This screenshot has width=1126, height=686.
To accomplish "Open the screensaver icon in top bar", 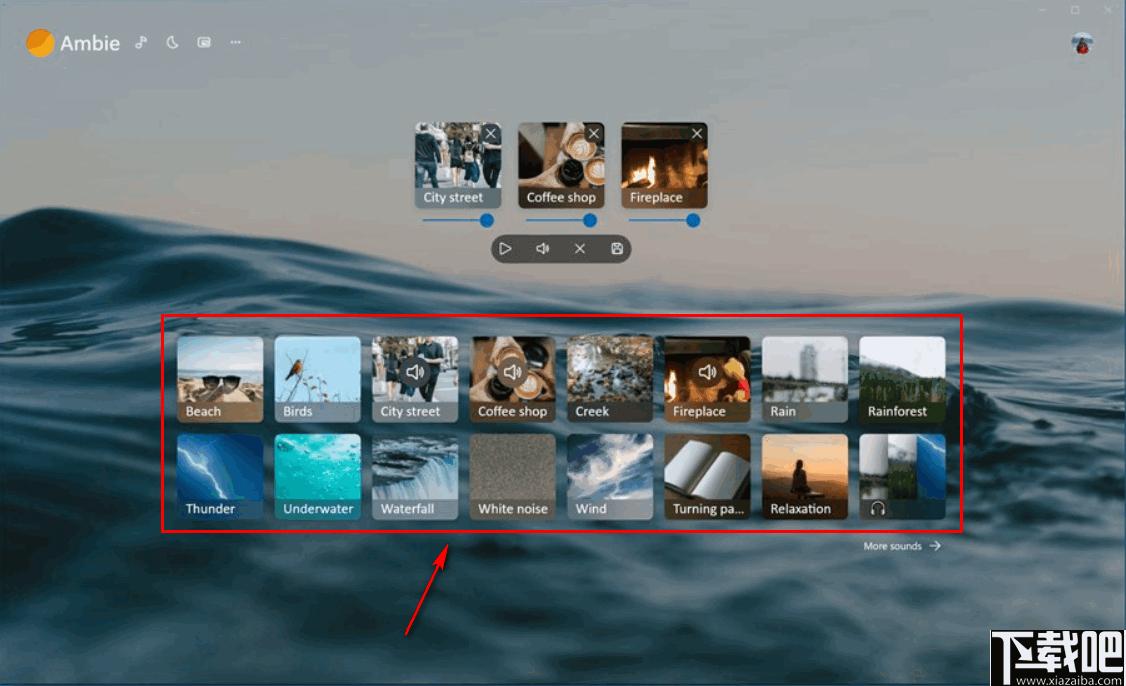I will pyautogui.click(x=204, y=42).
